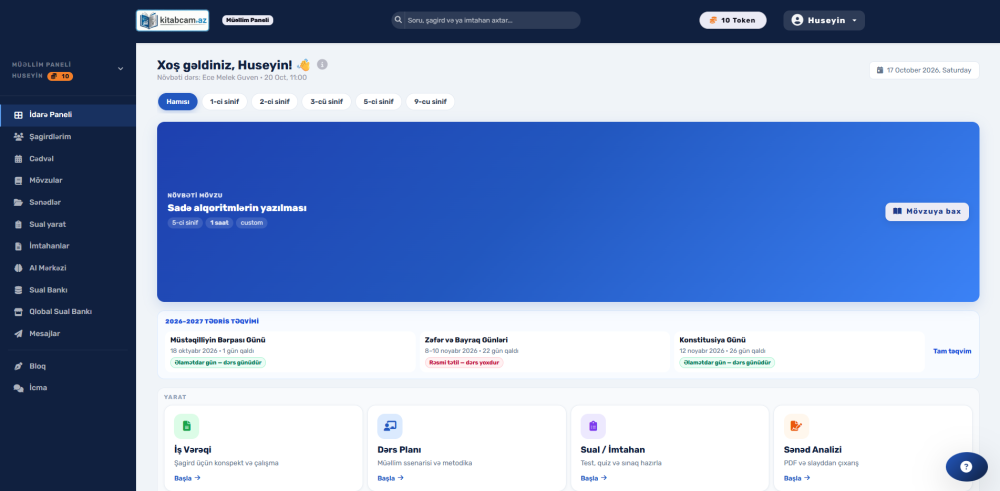The height and width of the screenshot is (491, 1000).
Task: Click the blue Dərs Planı teacher icon
Action: (390, 426)
